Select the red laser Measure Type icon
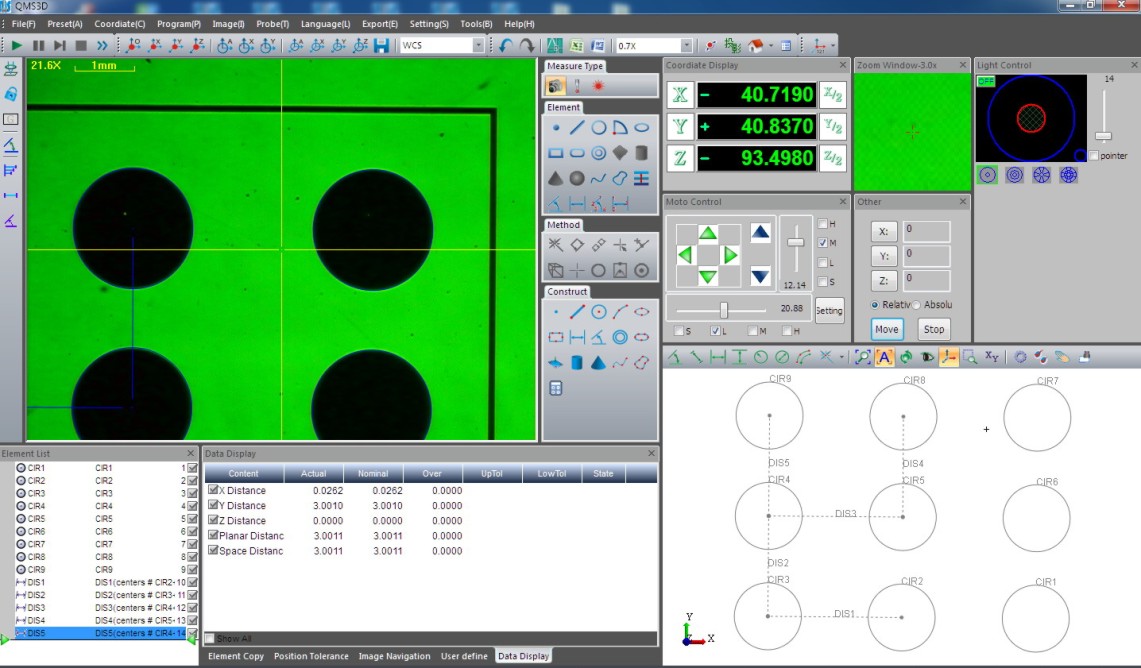1141x668 pixels. [598, 87]
